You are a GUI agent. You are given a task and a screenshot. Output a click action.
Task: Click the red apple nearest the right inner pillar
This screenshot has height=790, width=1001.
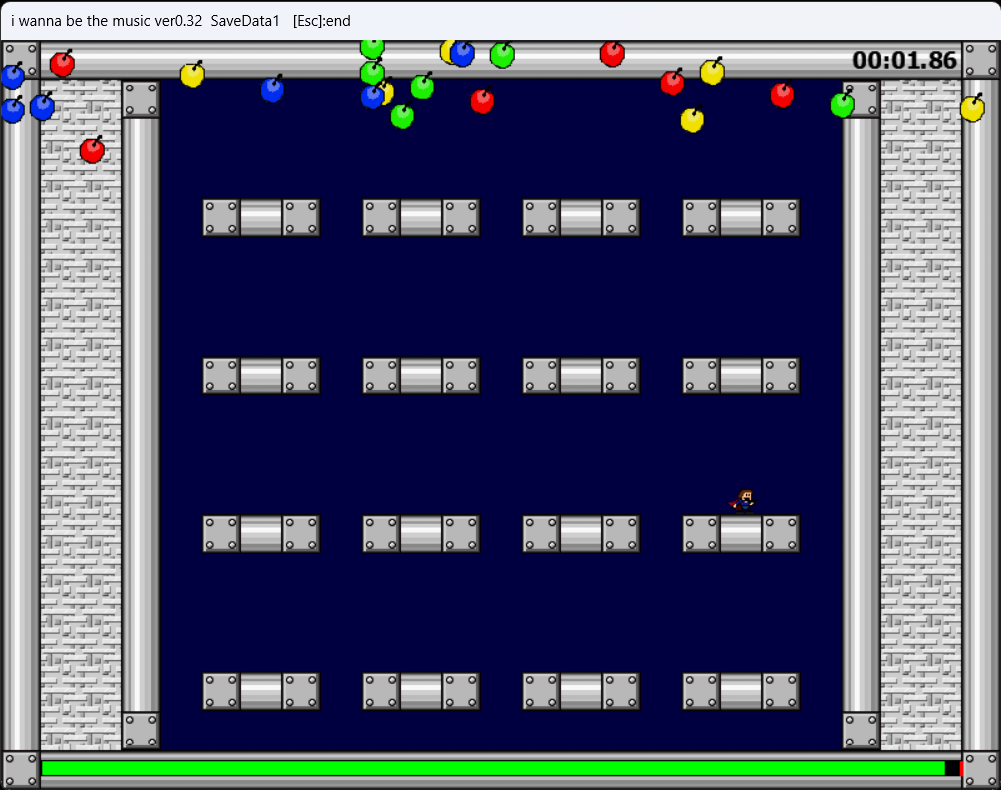click(782, 95)
